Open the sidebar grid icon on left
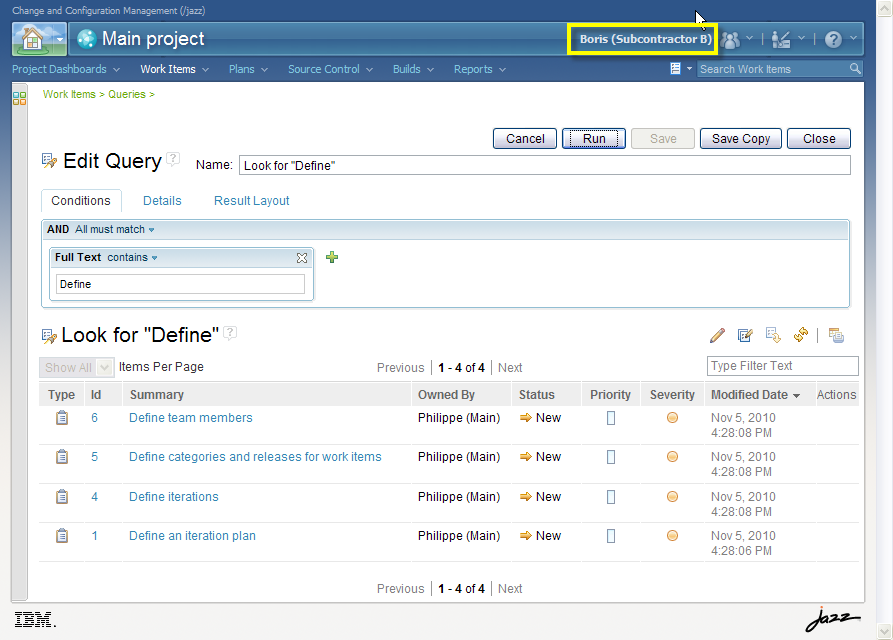Viewport: 893px width, 640px height. 19,97
